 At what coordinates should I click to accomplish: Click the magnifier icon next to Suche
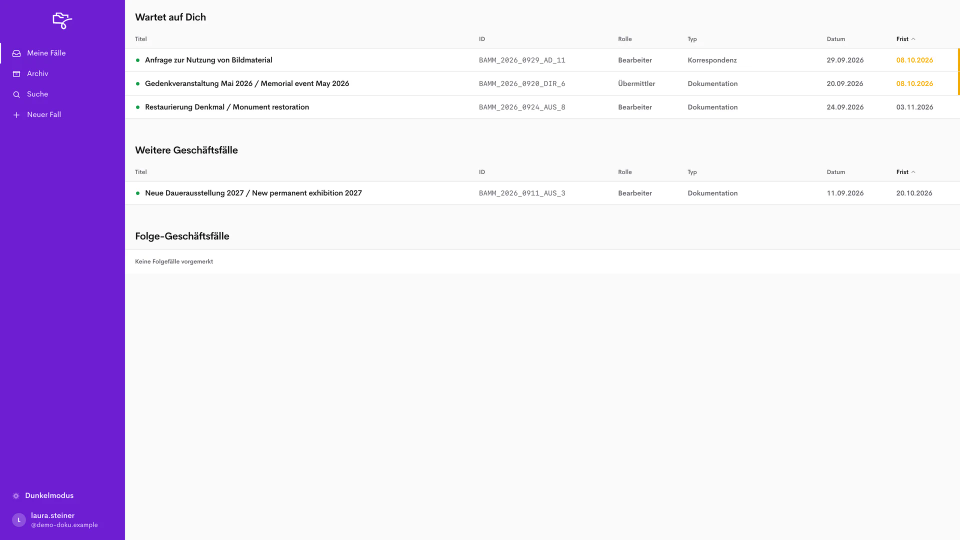pos(17,94)
